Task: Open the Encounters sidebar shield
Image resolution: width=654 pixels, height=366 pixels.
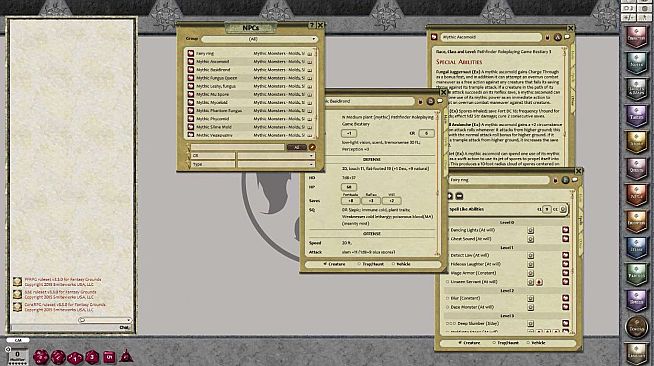Action: coord(636,221)
